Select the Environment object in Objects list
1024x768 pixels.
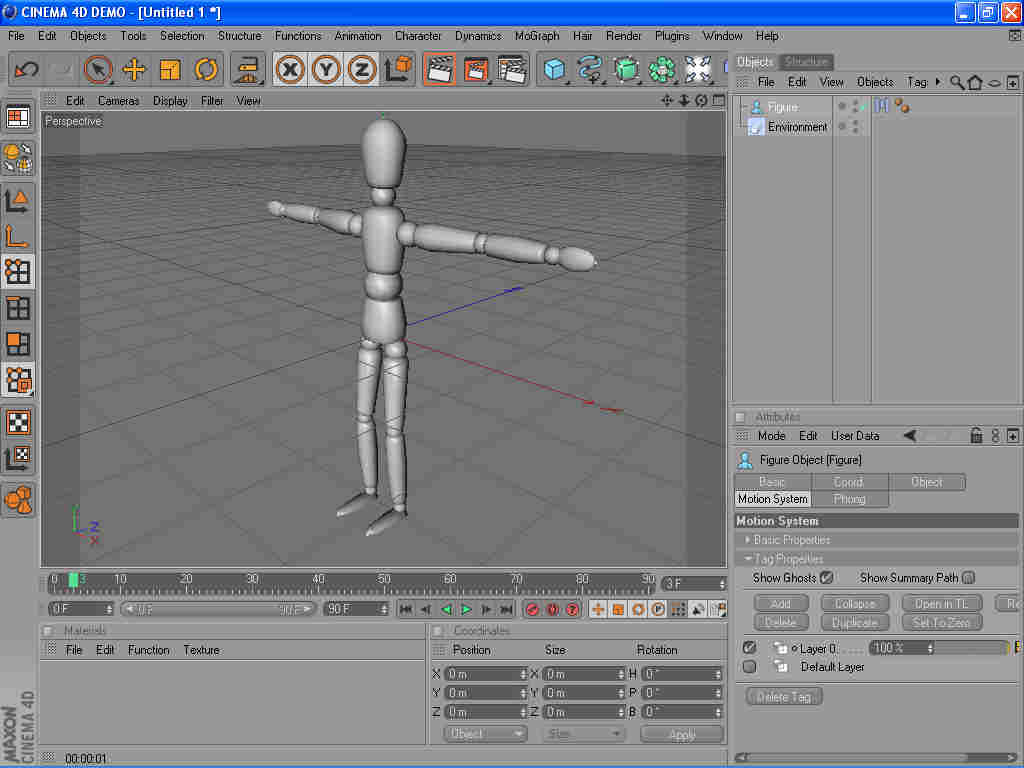pyautogui.click(x=797, y=127)
